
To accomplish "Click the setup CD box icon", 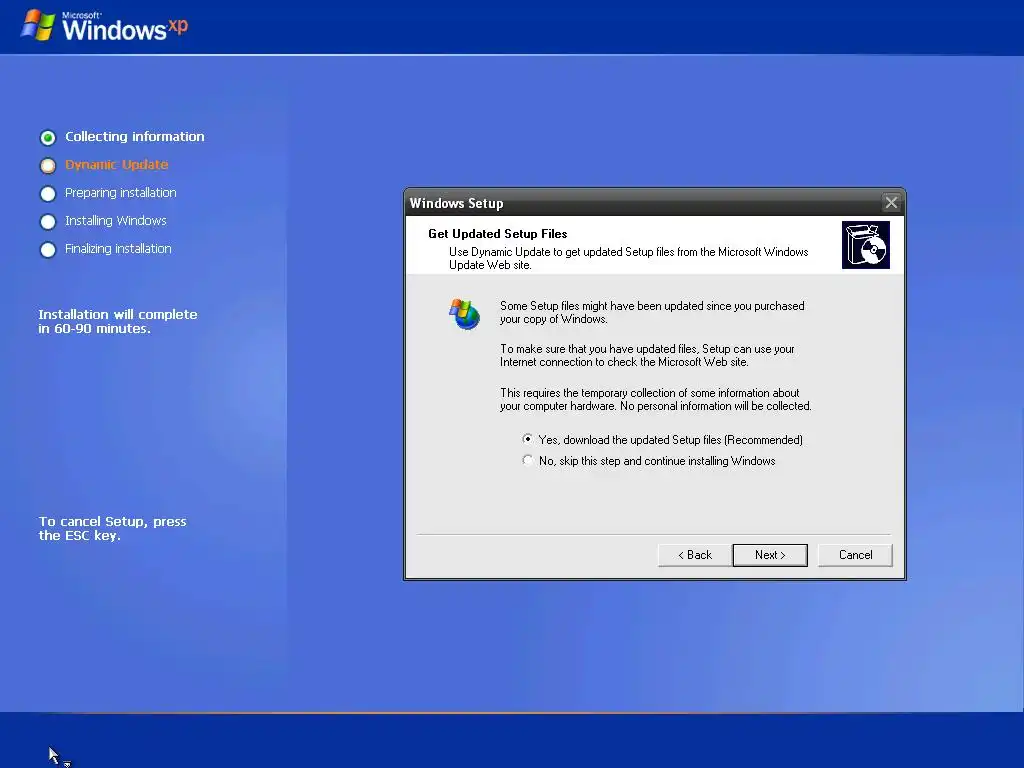I will click(x=865, y=245).
